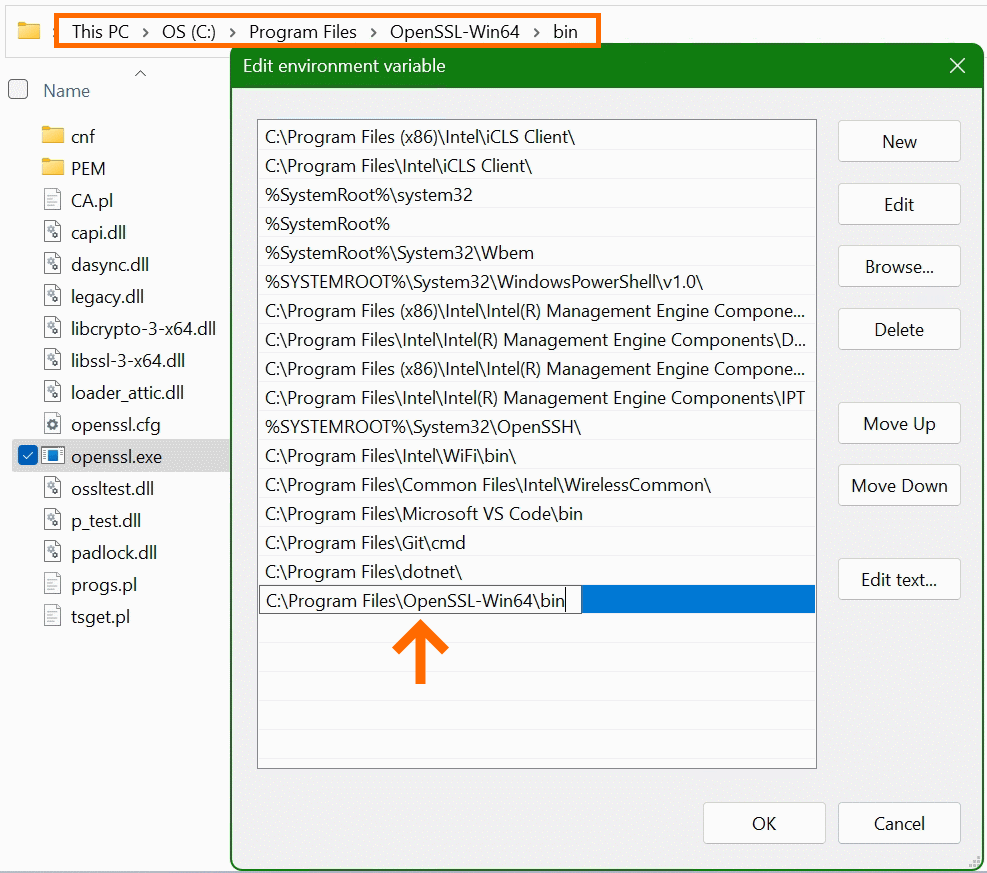Toggle the select-all checkbox above Name
Viewport: 987px width, 873px height.
pyautogui.click(x=17, y=88)
